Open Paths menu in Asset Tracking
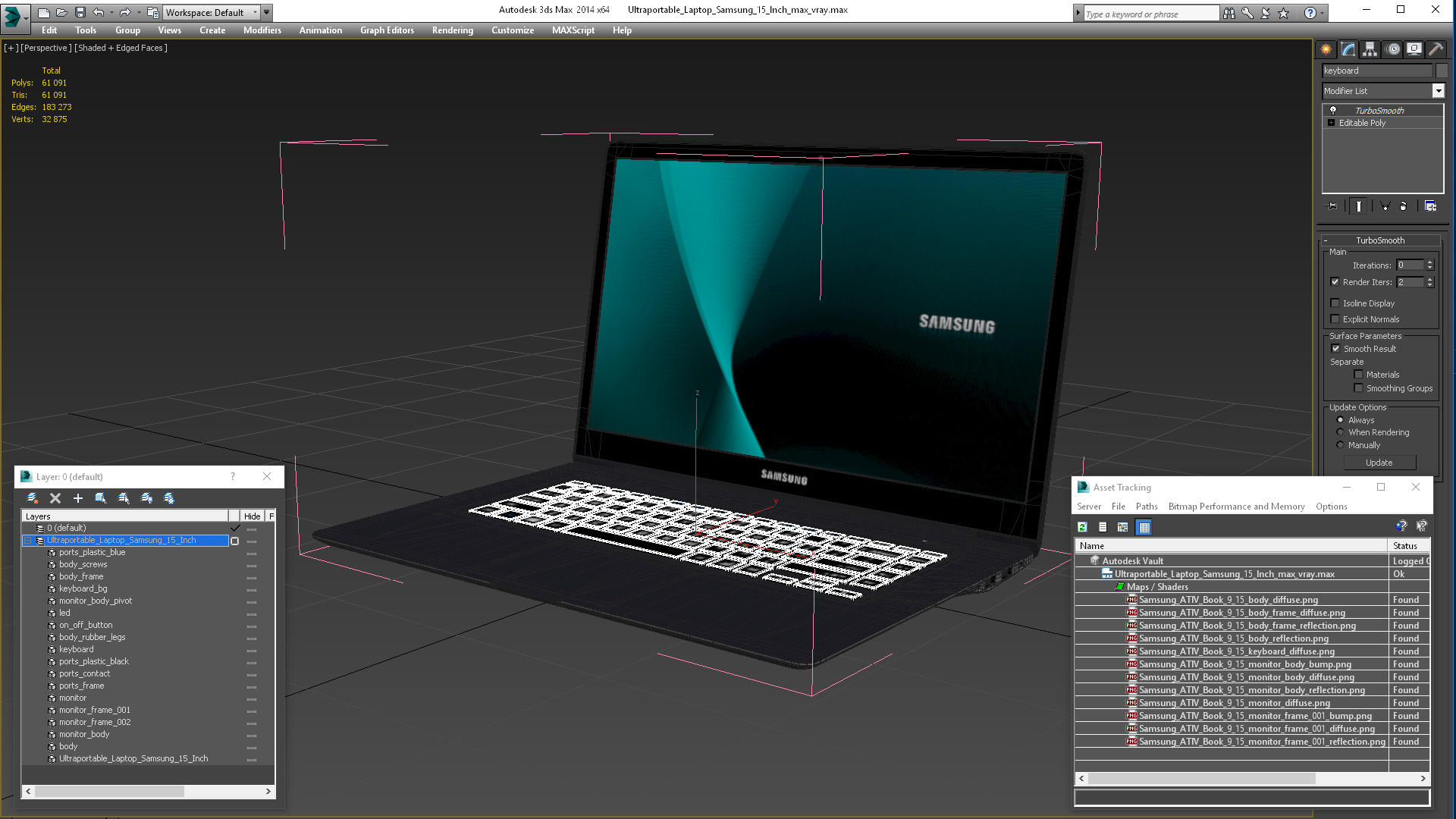 coord(1147,507)
